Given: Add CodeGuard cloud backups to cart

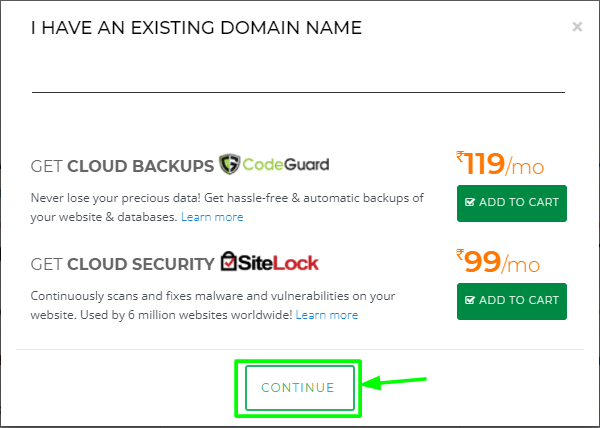Looking at the screenshot, I should 512,203.
